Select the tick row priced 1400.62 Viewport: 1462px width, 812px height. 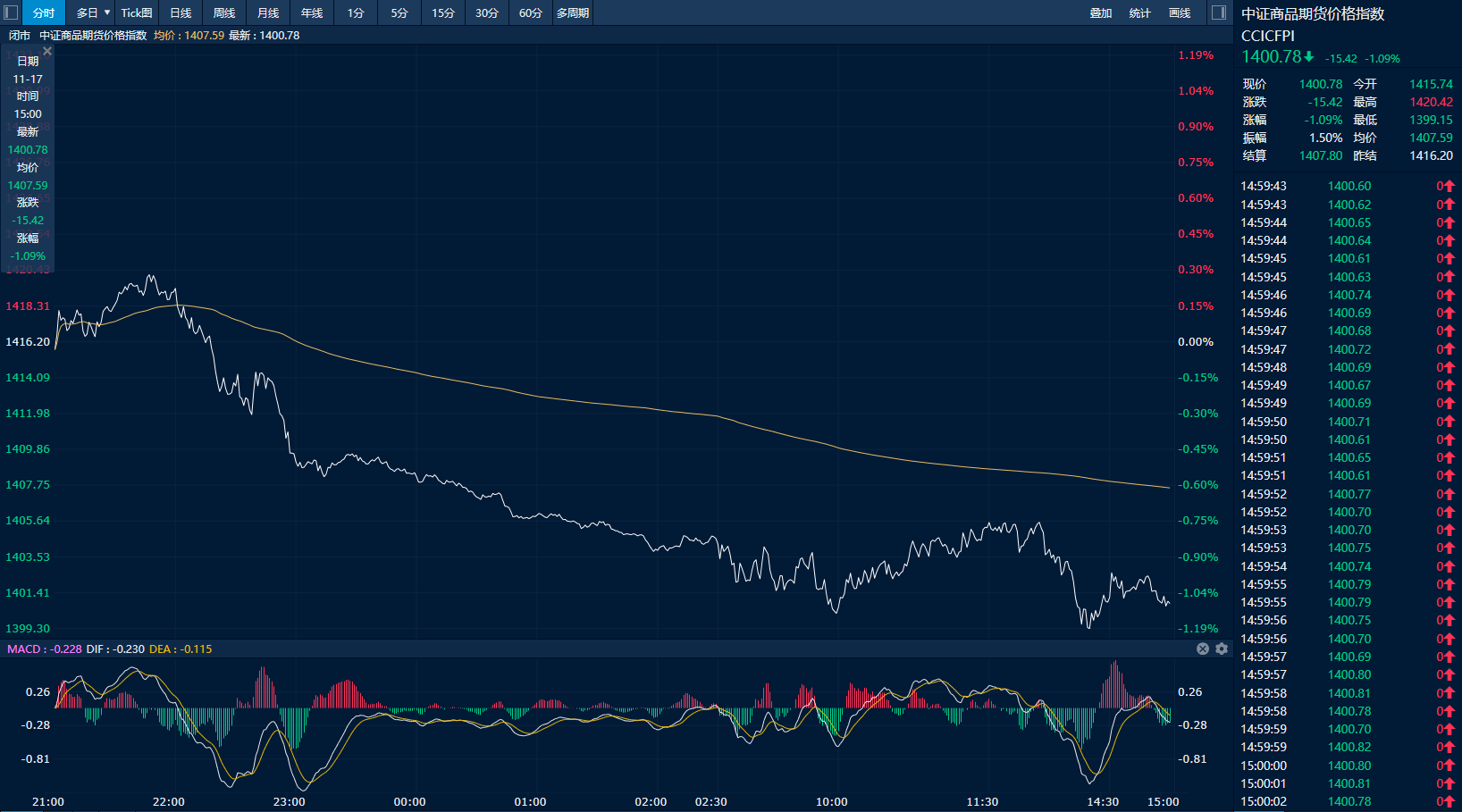[x=1348, y=205]
